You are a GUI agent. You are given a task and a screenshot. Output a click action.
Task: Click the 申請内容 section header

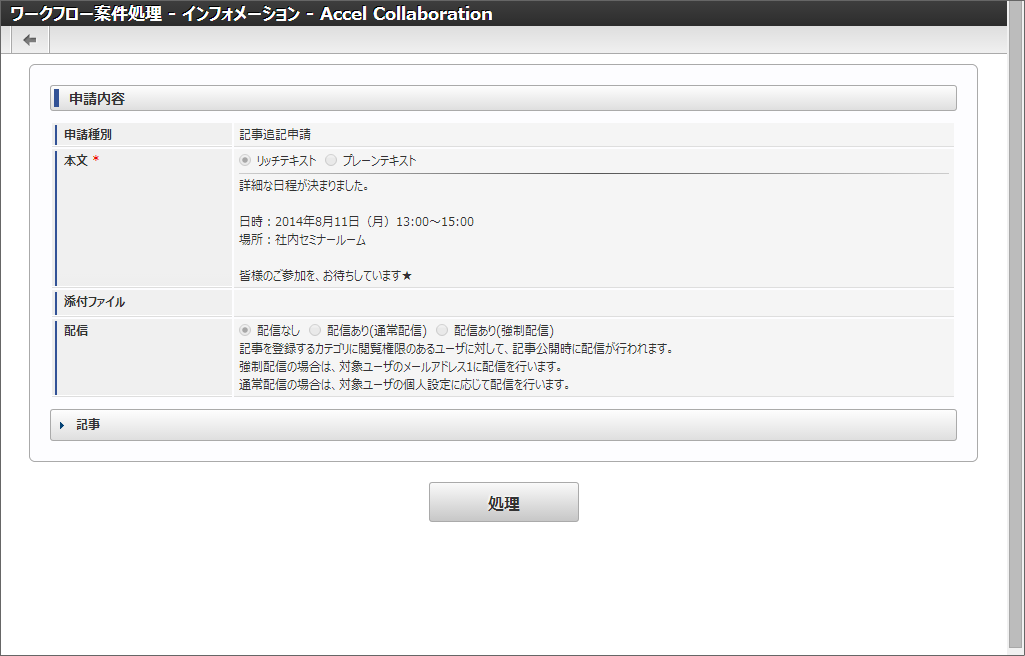96,97
